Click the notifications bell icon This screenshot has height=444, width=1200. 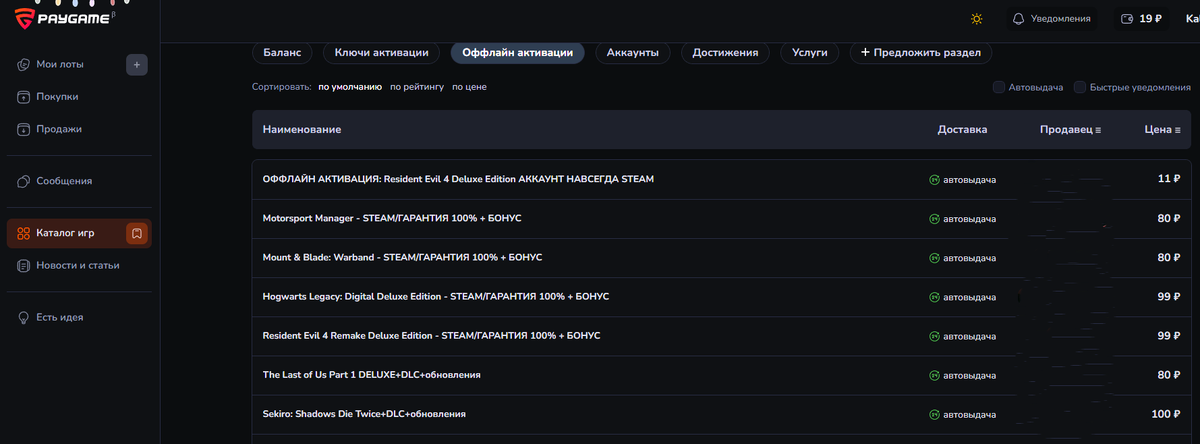pyautogui.click(x=1019, y=19)
